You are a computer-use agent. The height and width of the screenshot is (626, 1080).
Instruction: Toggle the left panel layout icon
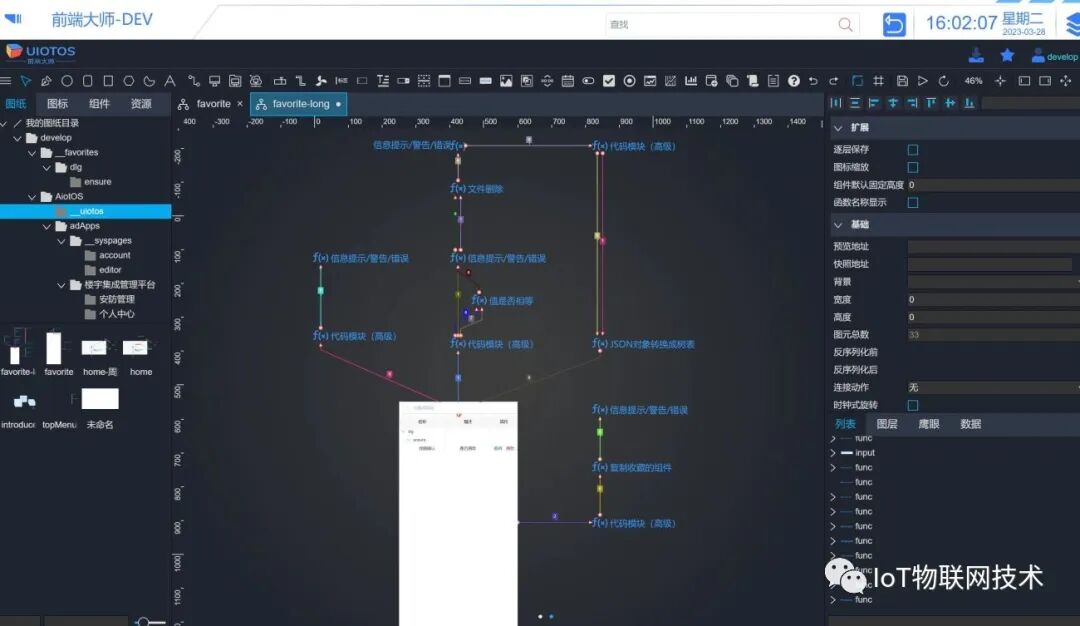[1024, 81]
